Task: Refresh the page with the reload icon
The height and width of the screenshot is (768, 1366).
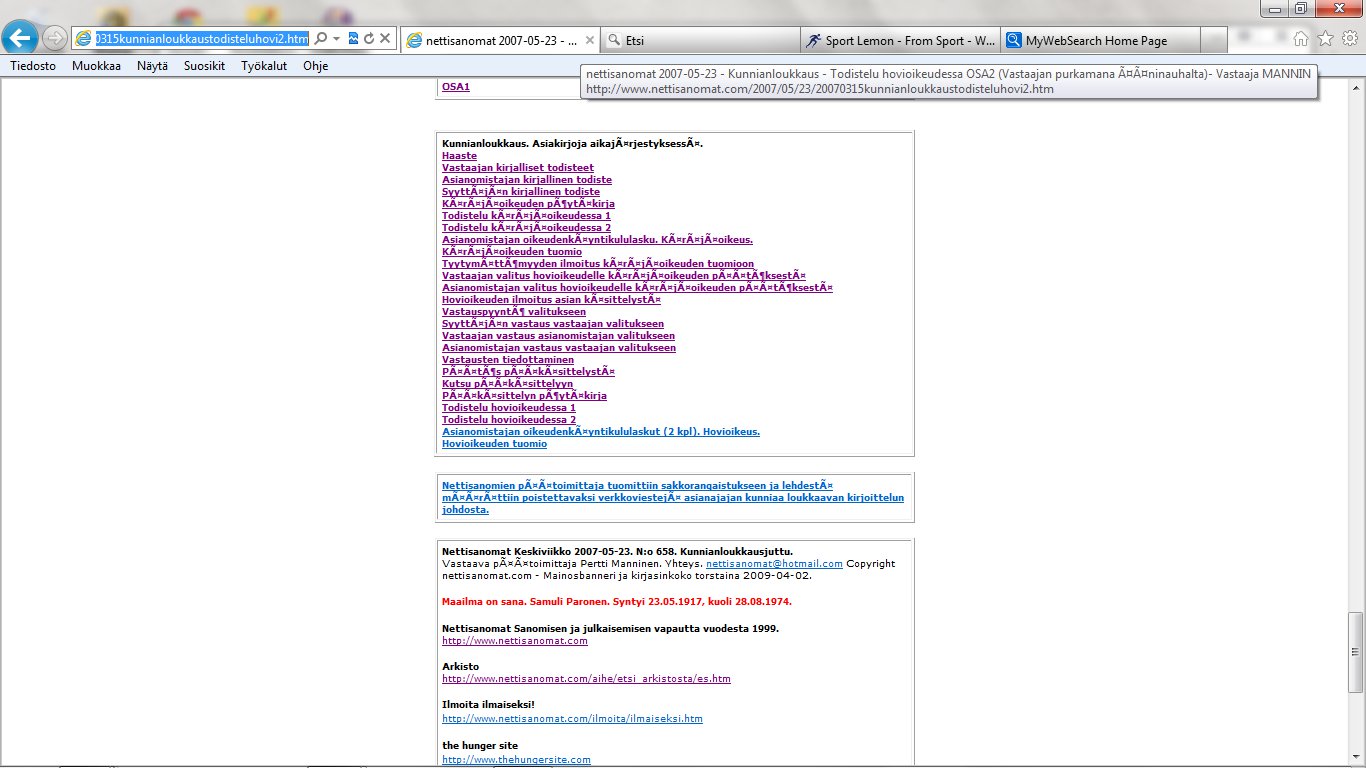Action: pyautogui.click(x=369, y=39)
